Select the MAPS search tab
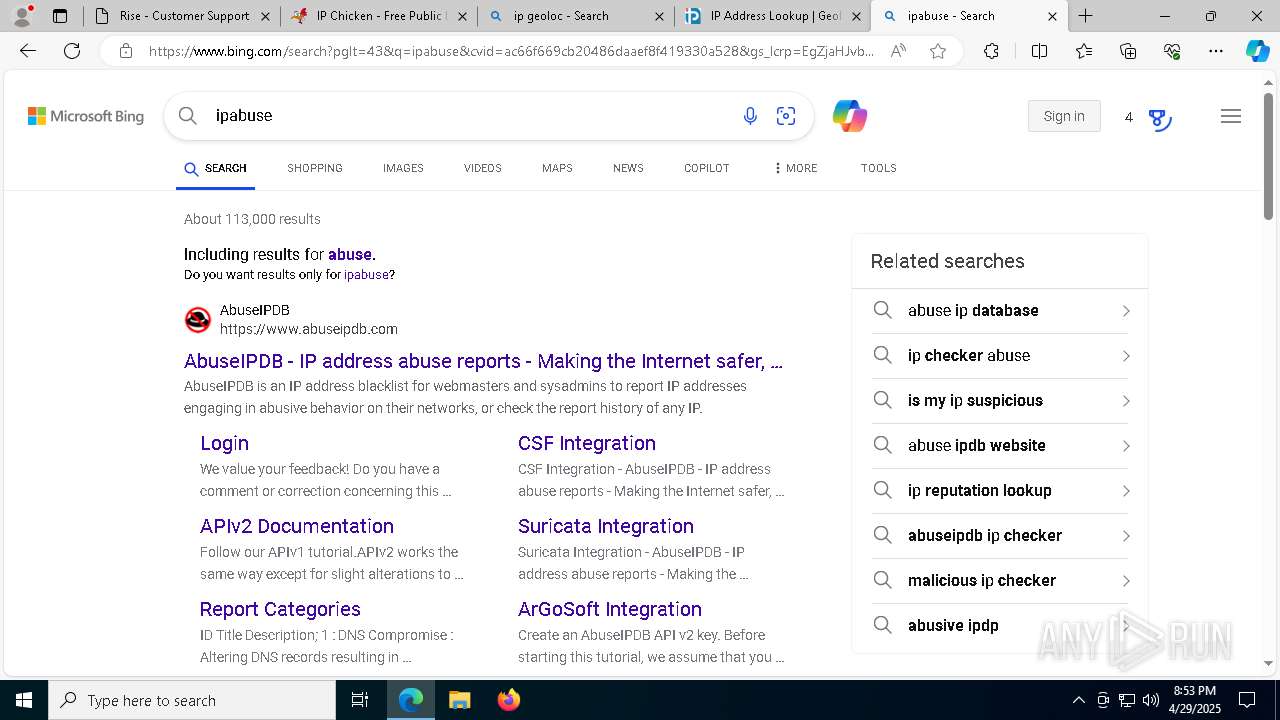The image size is (1280, 720). point(557,168)
